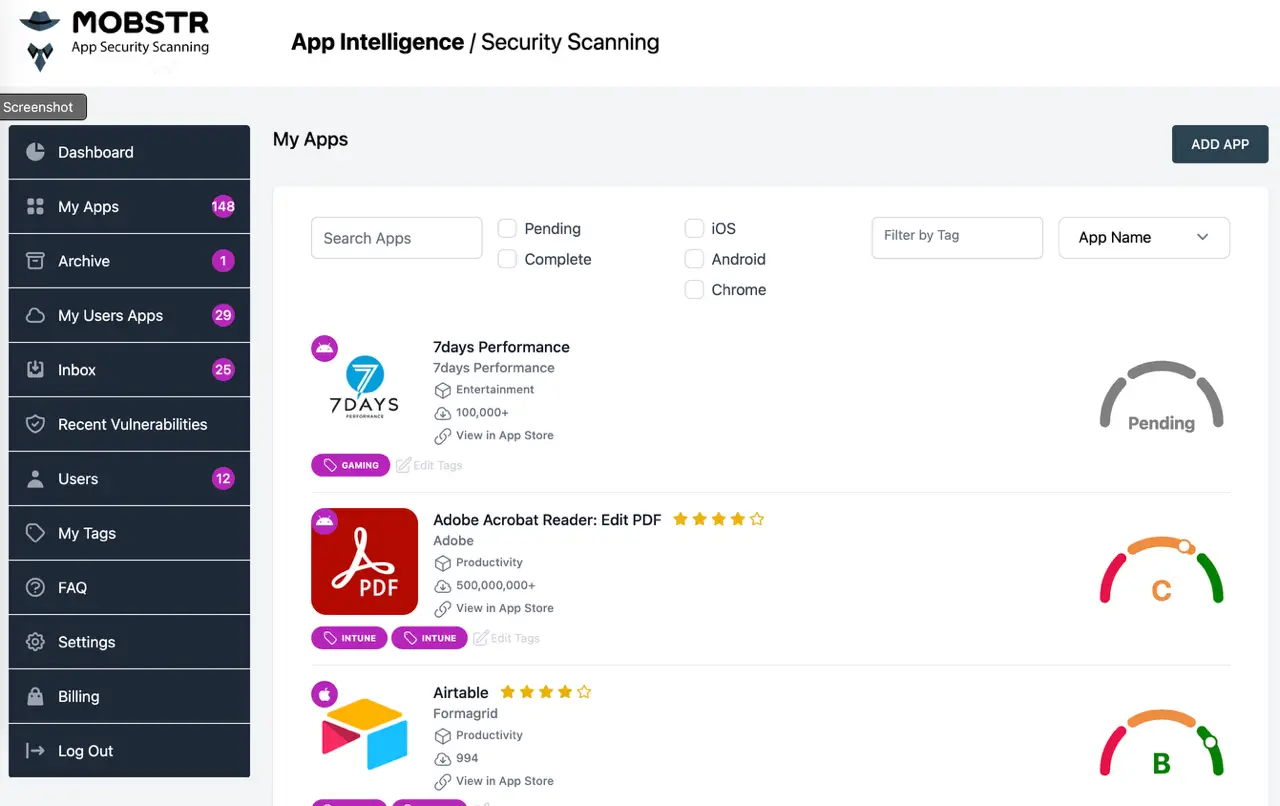Check Recent Vulnerabilities
Viewport: 1280px width, 806px height.
132,424
